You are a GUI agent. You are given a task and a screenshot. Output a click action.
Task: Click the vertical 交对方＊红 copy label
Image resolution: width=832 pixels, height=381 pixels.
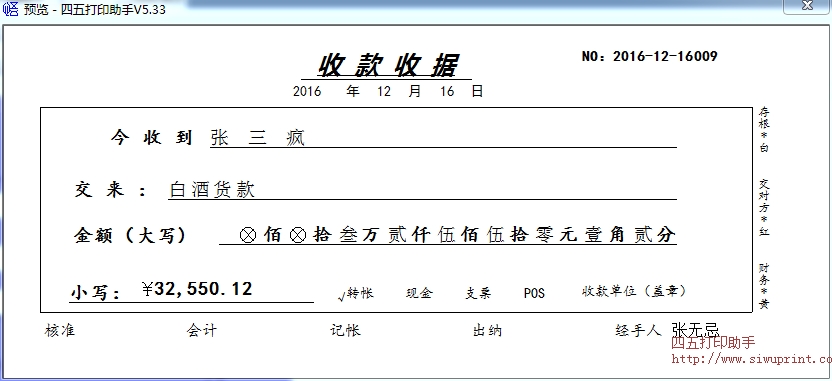click(x=764, y=207)
